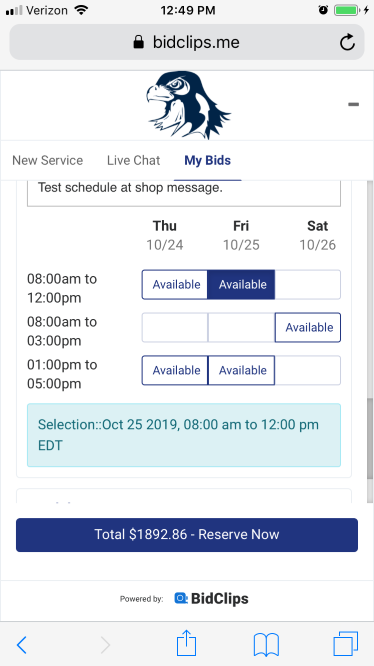The image size is (374, 666).
Task: Tap the bidclips.me address bar
Action: click(187, 42)
